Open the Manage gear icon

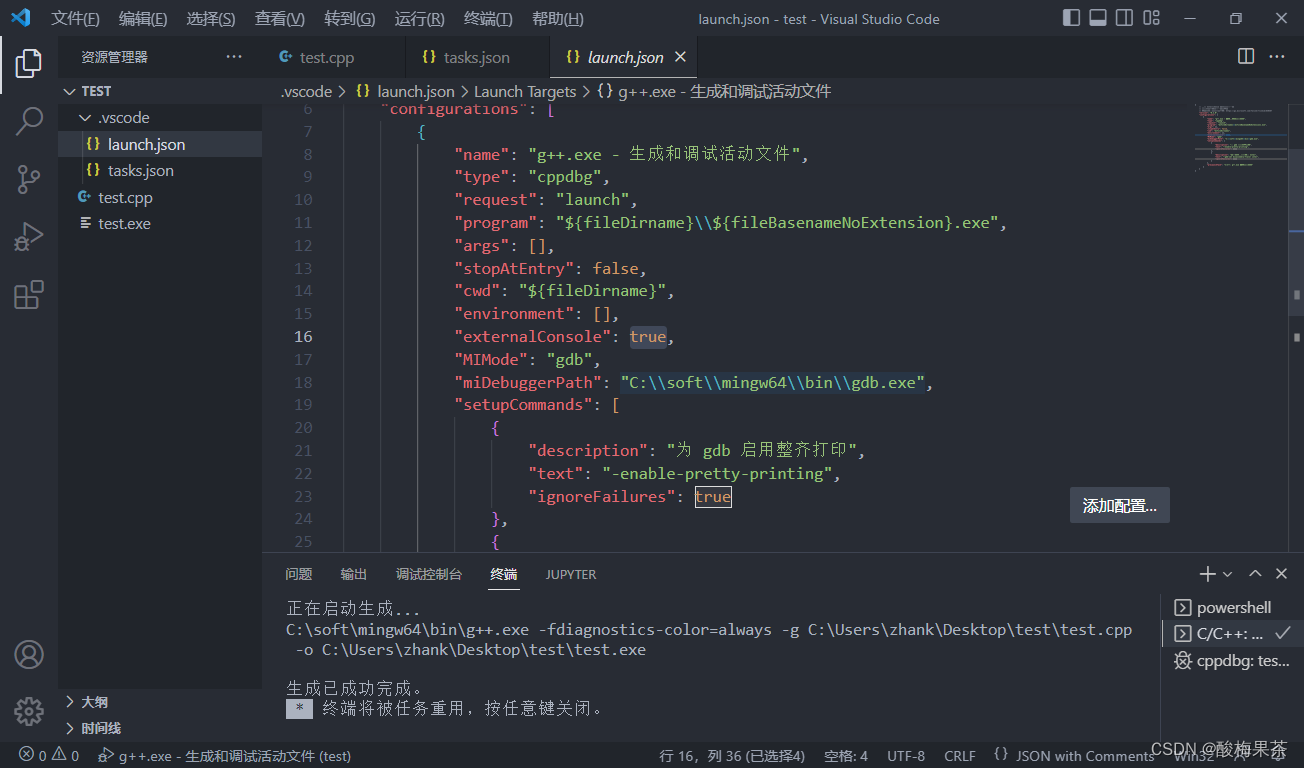[x=28, y=711]
